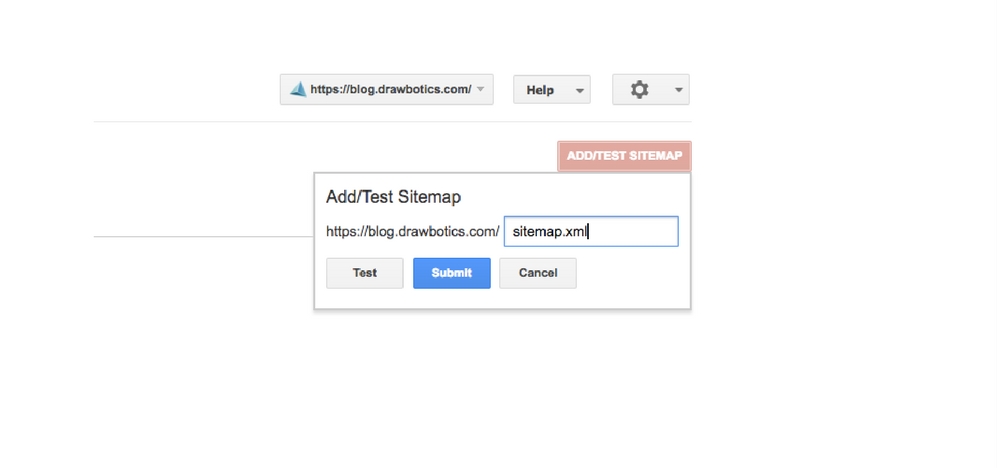Open the blog.drawbotics.com property dropdown arrow

(481, 90)
